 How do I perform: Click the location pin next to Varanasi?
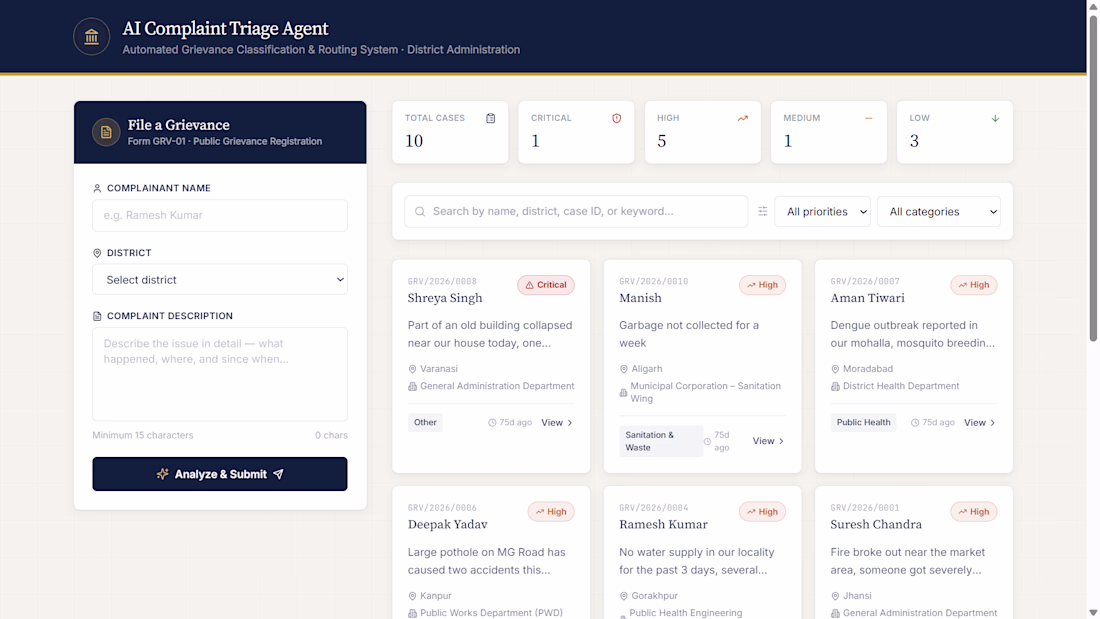[412, 369]
